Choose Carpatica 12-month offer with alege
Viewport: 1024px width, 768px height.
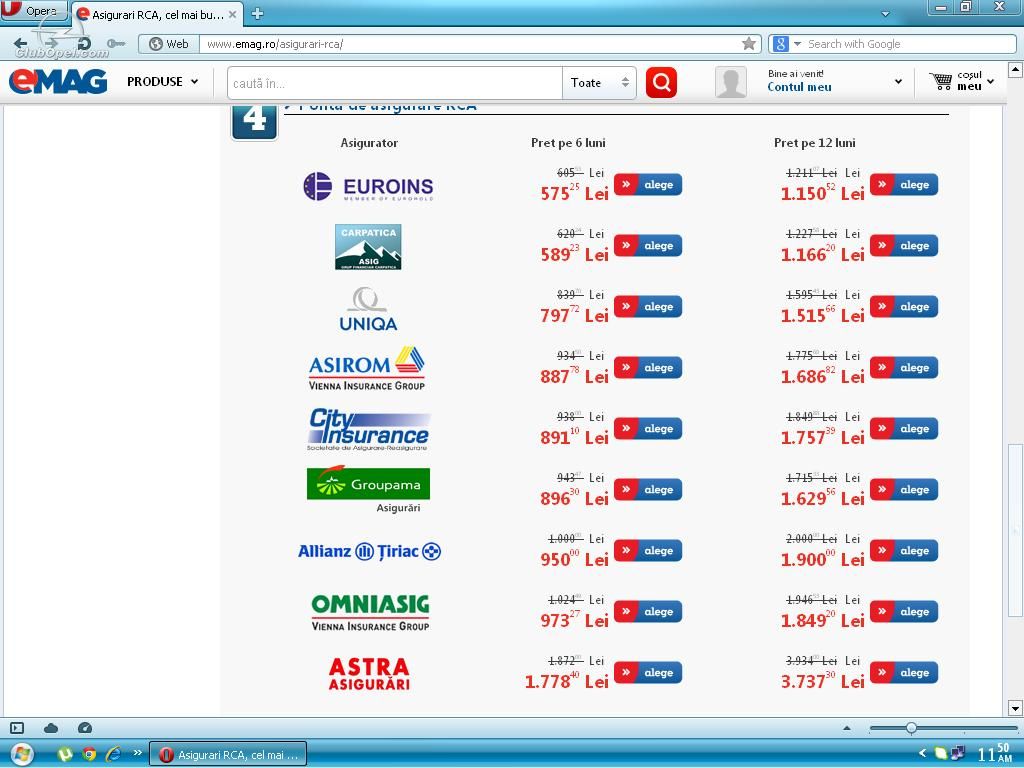(x=904, y=246)
